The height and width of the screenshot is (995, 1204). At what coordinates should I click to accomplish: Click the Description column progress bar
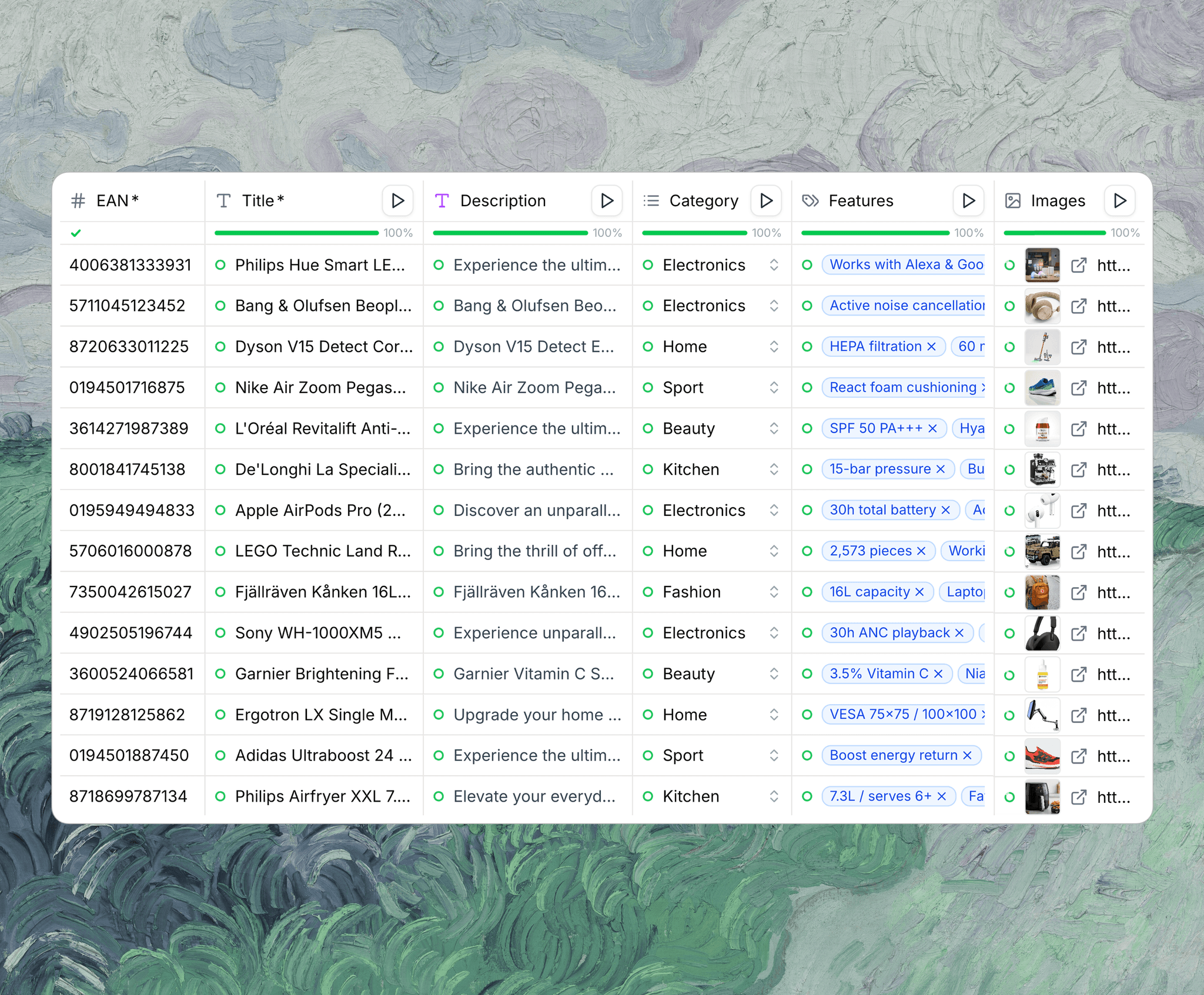(x=509, y=233)
